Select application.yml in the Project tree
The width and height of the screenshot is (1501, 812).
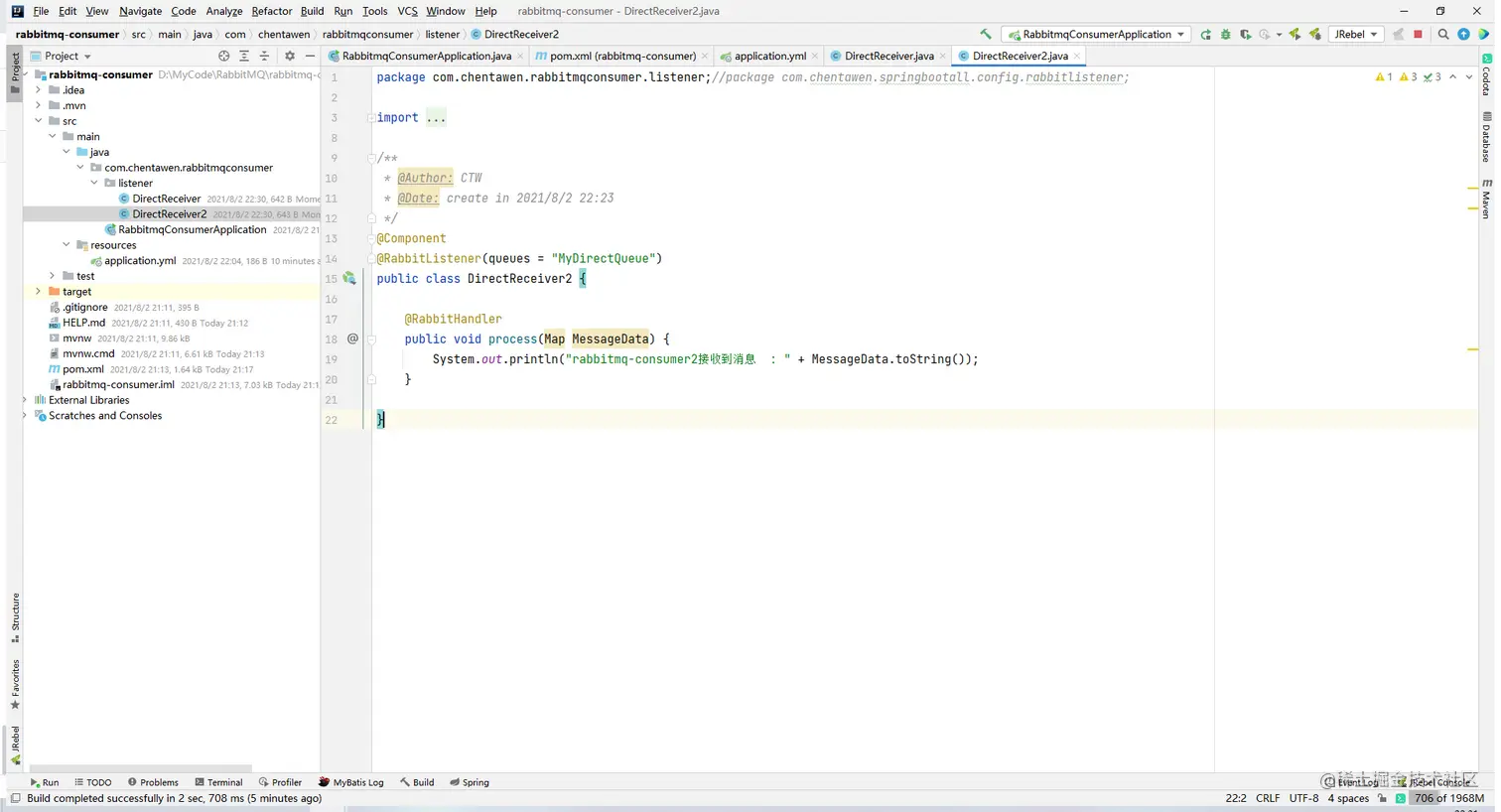pos(139,261)
